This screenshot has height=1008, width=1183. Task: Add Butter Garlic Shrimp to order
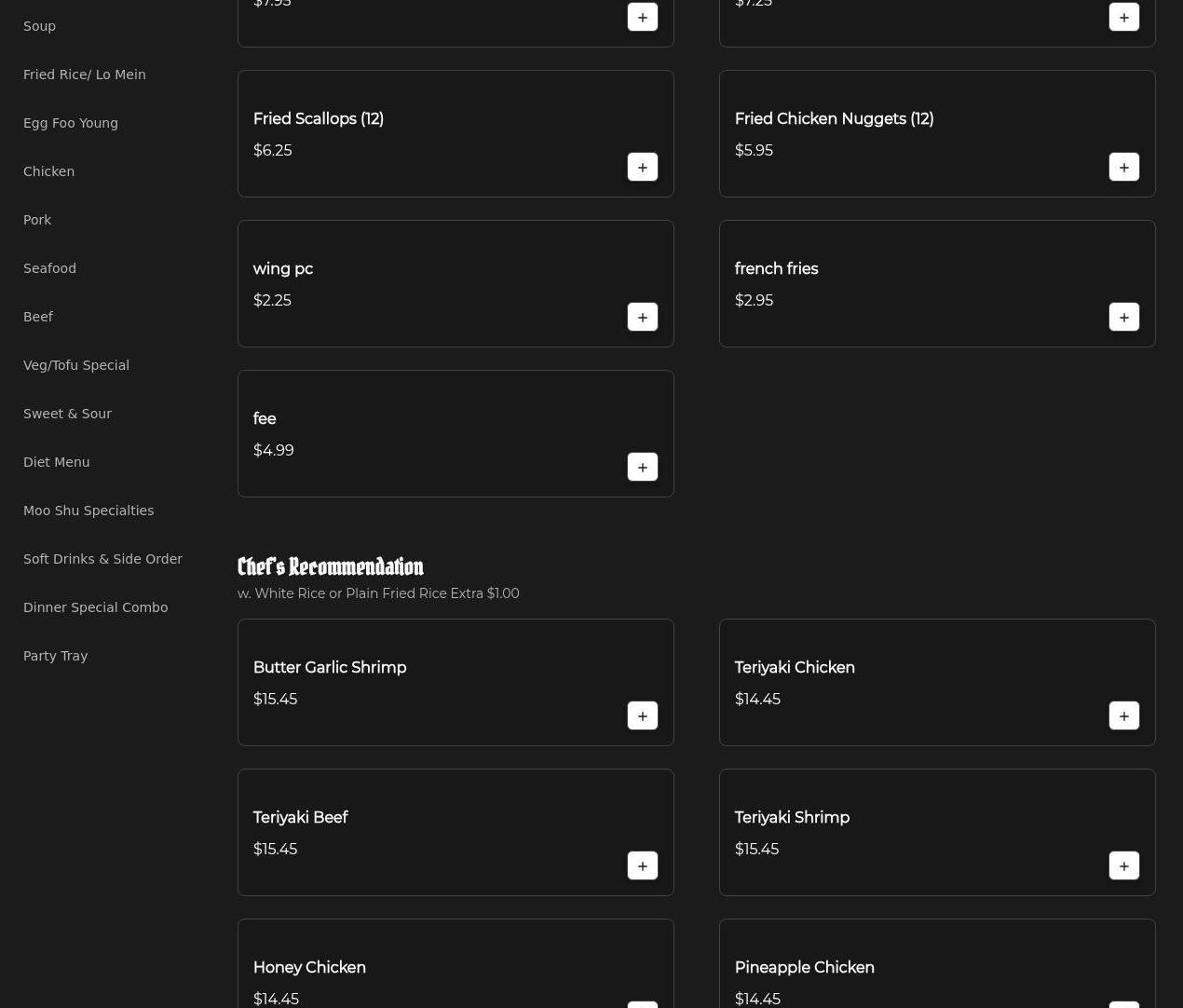[643, 715]
